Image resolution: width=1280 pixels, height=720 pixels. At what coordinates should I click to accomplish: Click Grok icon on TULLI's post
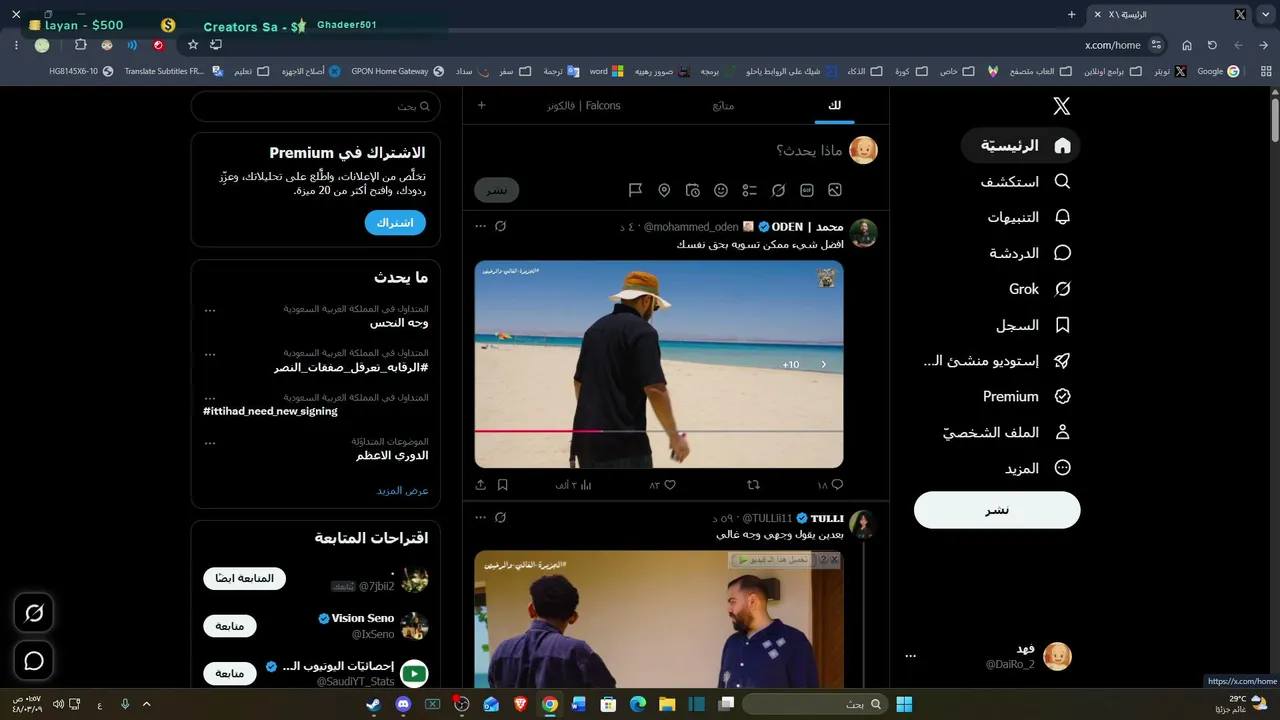point(501,517)
